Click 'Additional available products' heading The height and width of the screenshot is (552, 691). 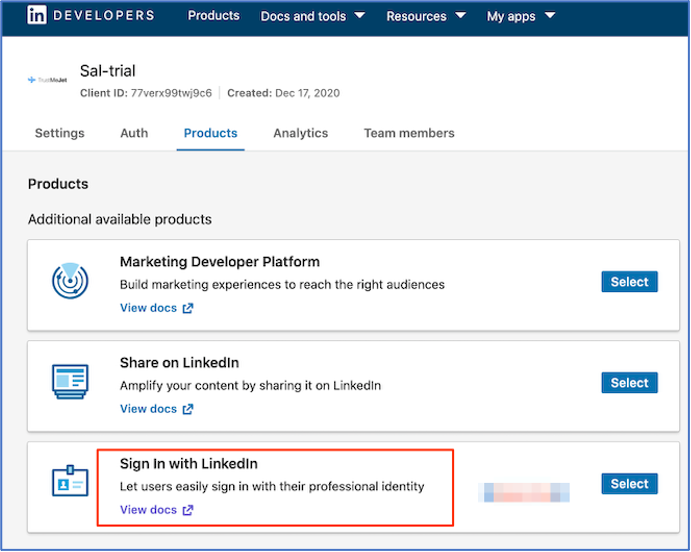click(120, 219)
